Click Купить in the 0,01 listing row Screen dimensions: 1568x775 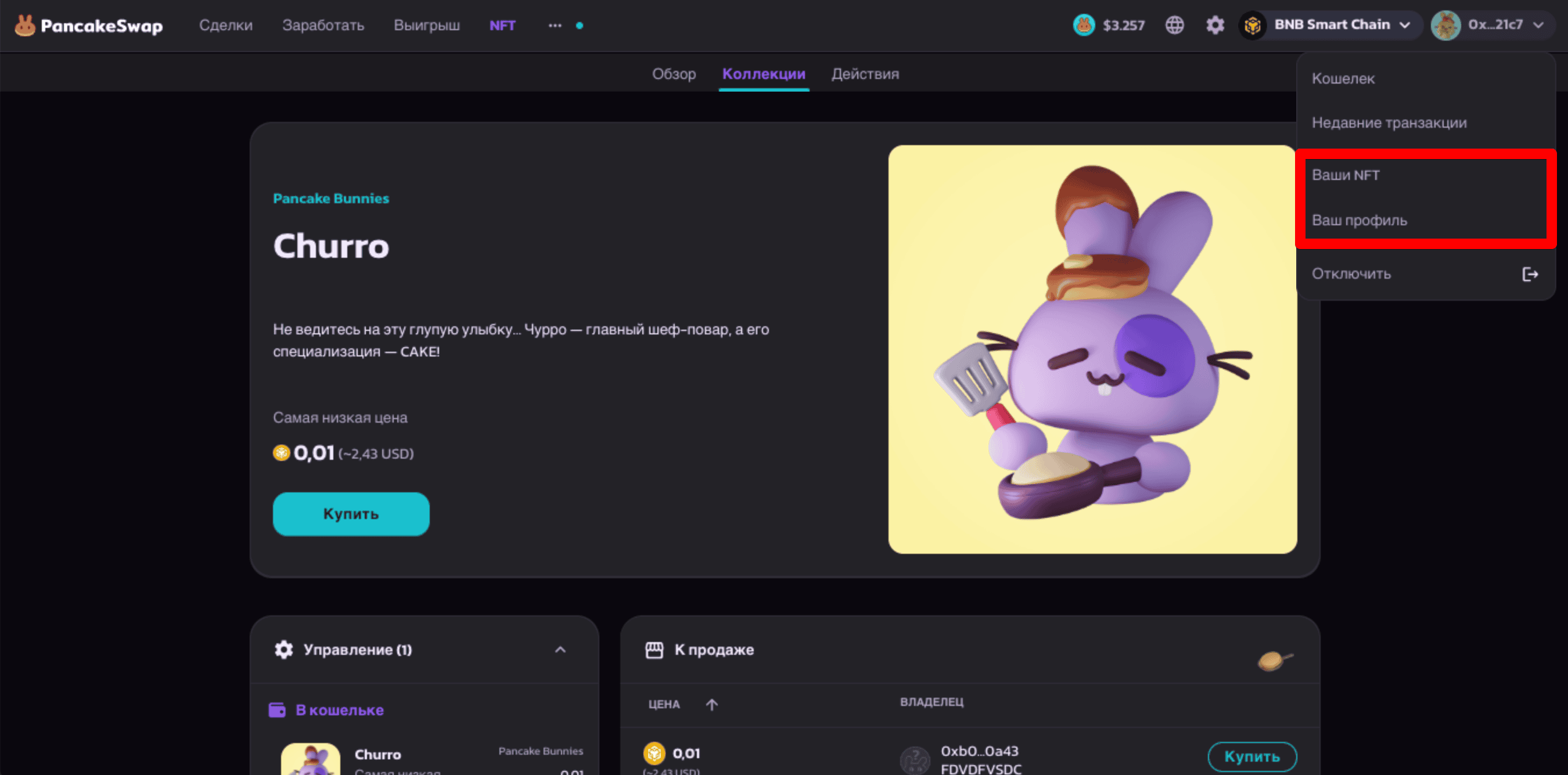pyautogui.click(x=1252, y=757)
